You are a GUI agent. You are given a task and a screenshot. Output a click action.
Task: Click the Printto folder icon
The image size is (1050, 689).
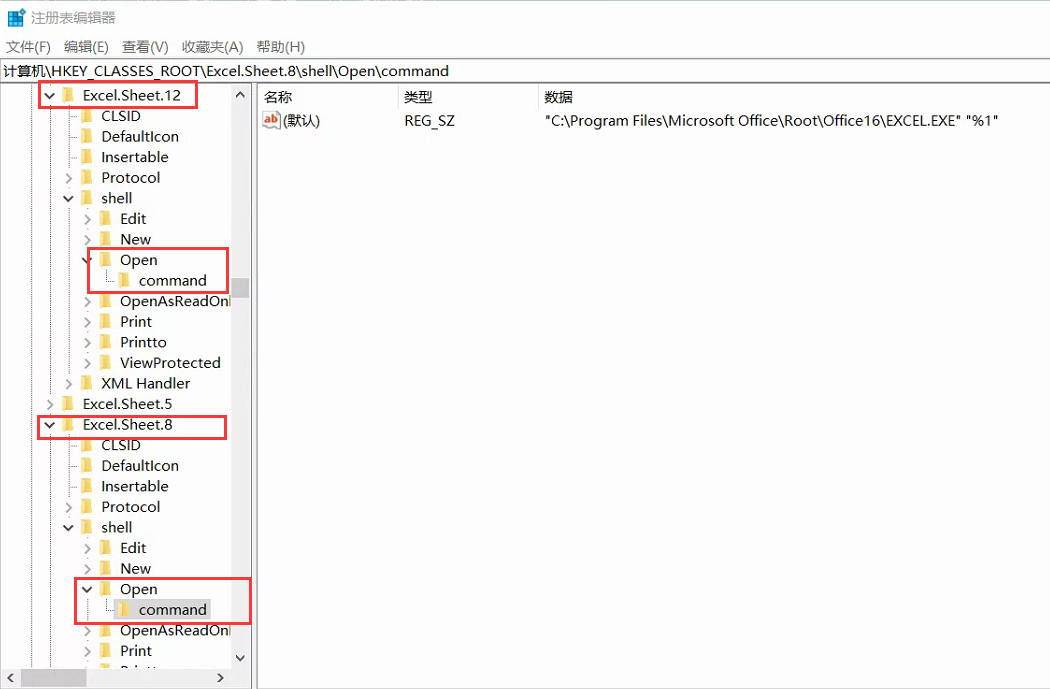pyautogui.click(x=106, y=342)
